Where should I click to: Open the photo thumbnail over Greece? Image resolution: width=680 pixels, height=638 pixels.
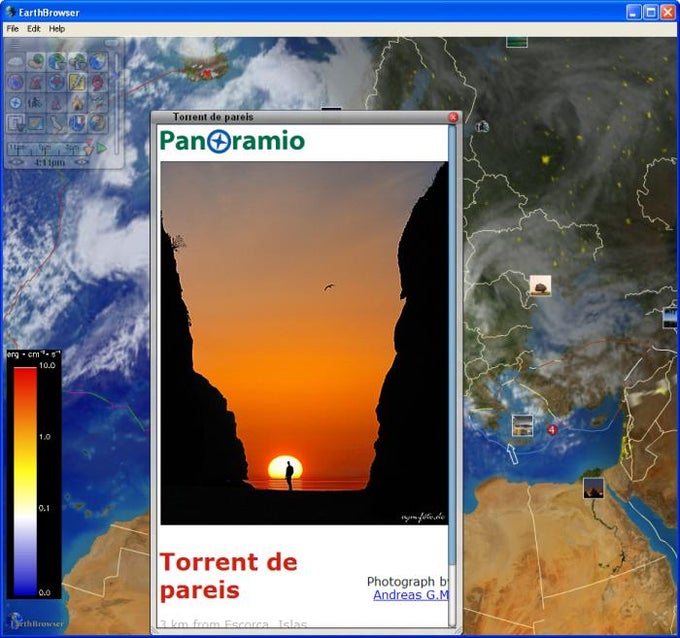(x=522, y=425)
